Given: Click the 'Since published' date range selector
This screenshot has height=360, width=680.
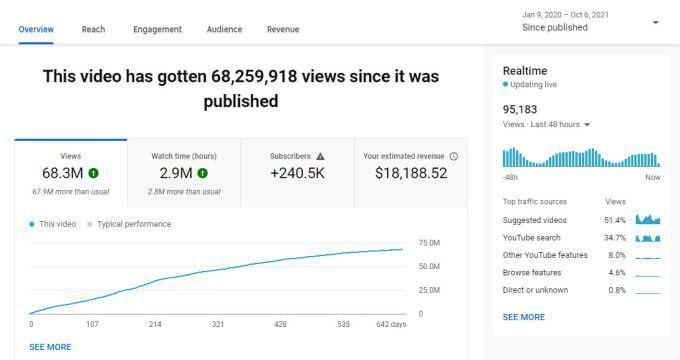Looking at the screenshot, I should pos(555,27).
